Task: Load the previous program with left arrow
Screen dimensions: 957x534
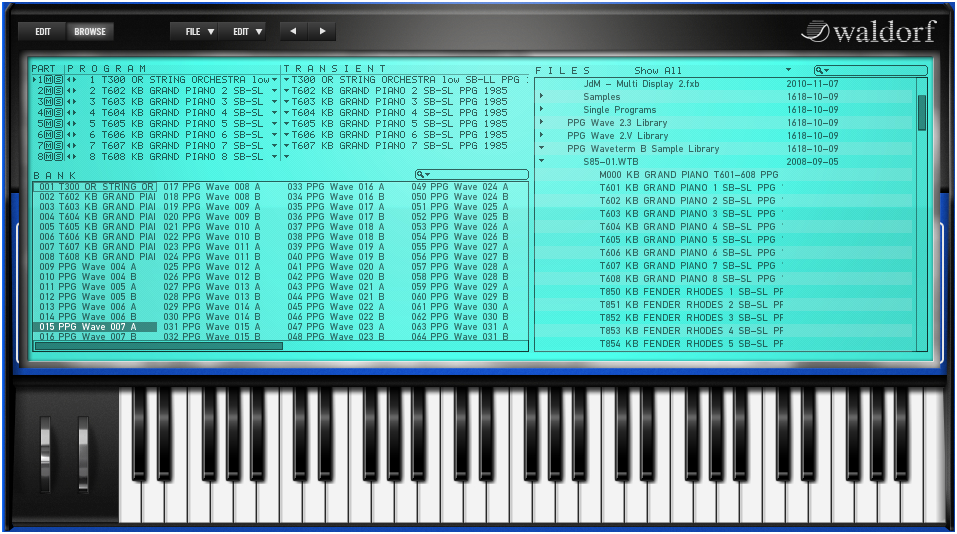Action: tap(294, 31)
